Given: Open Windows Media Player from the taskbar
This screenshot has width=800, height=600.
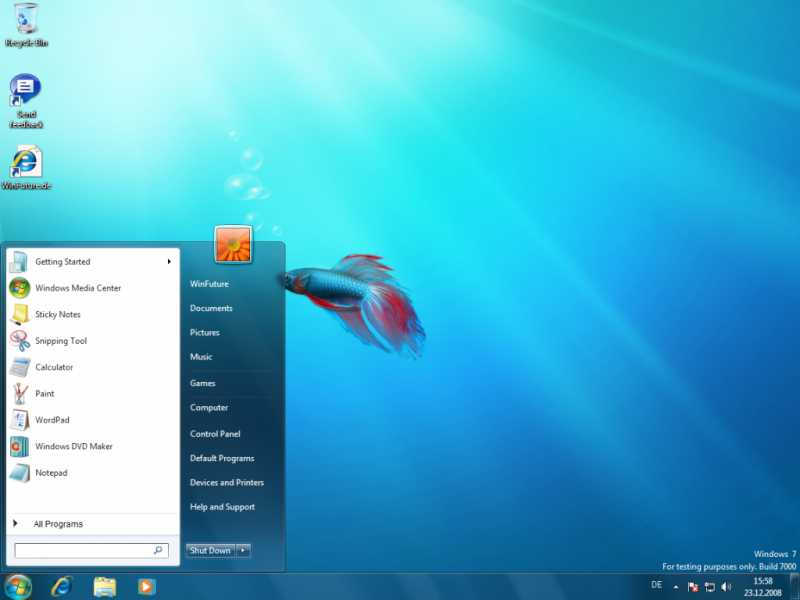Looking at the screenshot, I should pos(146,585).
